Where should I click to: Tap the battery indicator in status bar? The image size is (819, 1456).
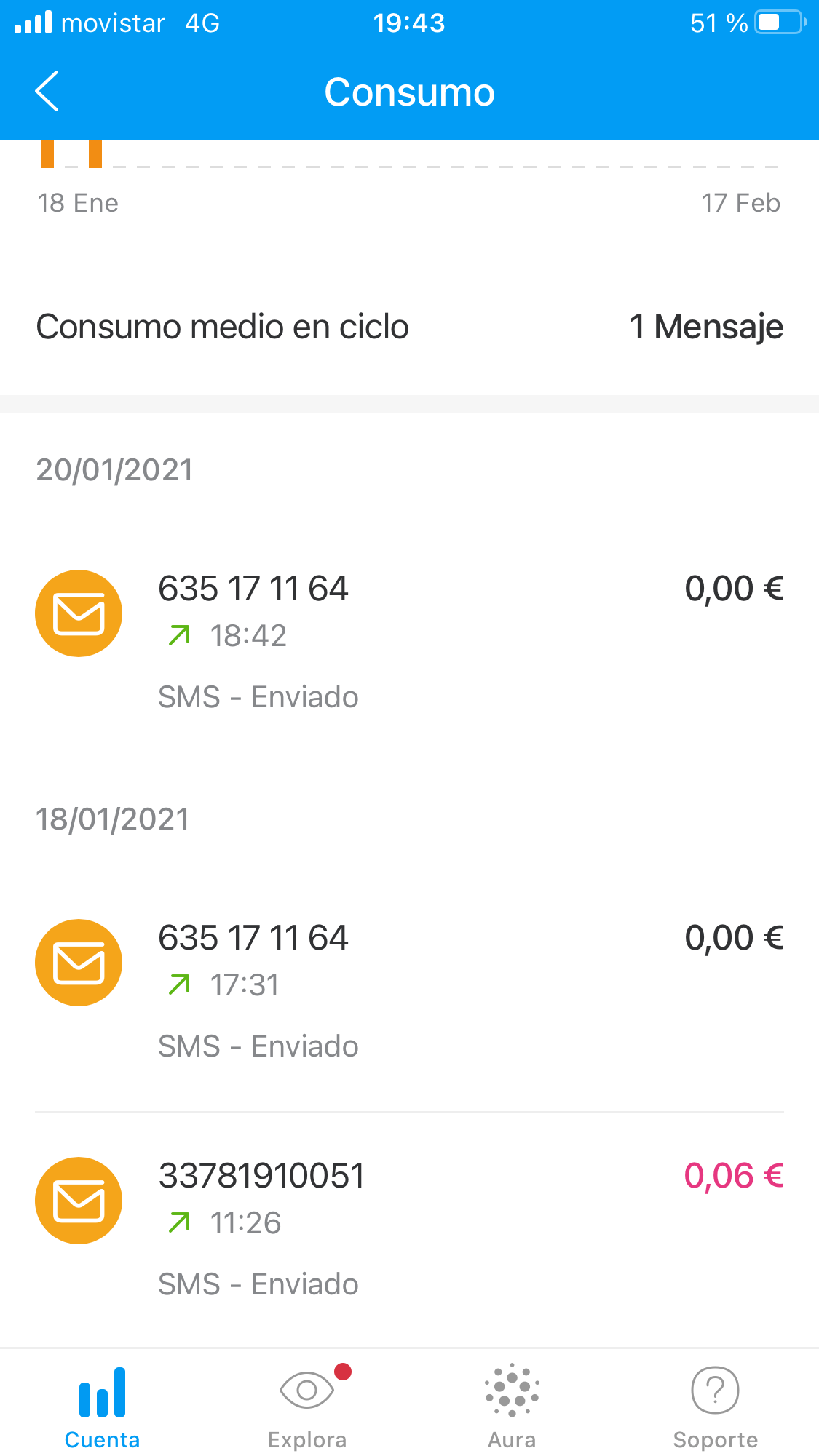(x=779, y=23)
